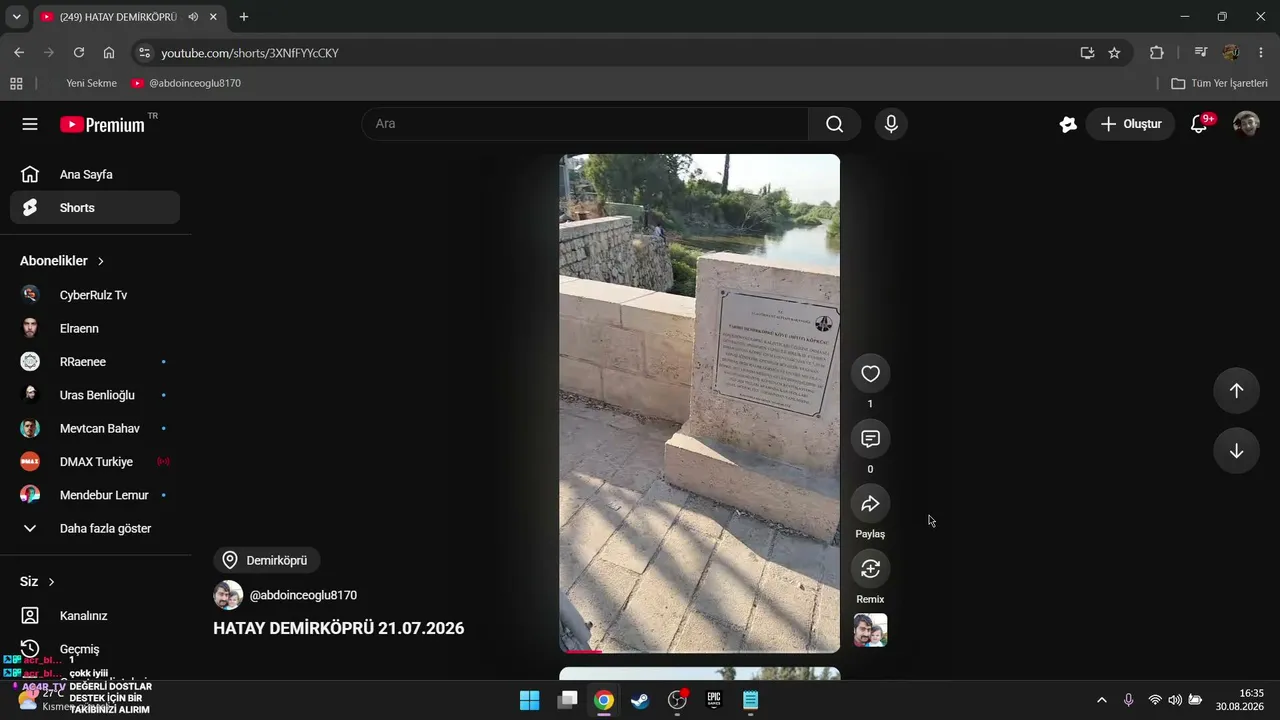The width and height of the screenshot is (1280, 720).
Task: Open Epic Games Launcher from taskbar
Action: pyautogui.click(x=714, y=700)
